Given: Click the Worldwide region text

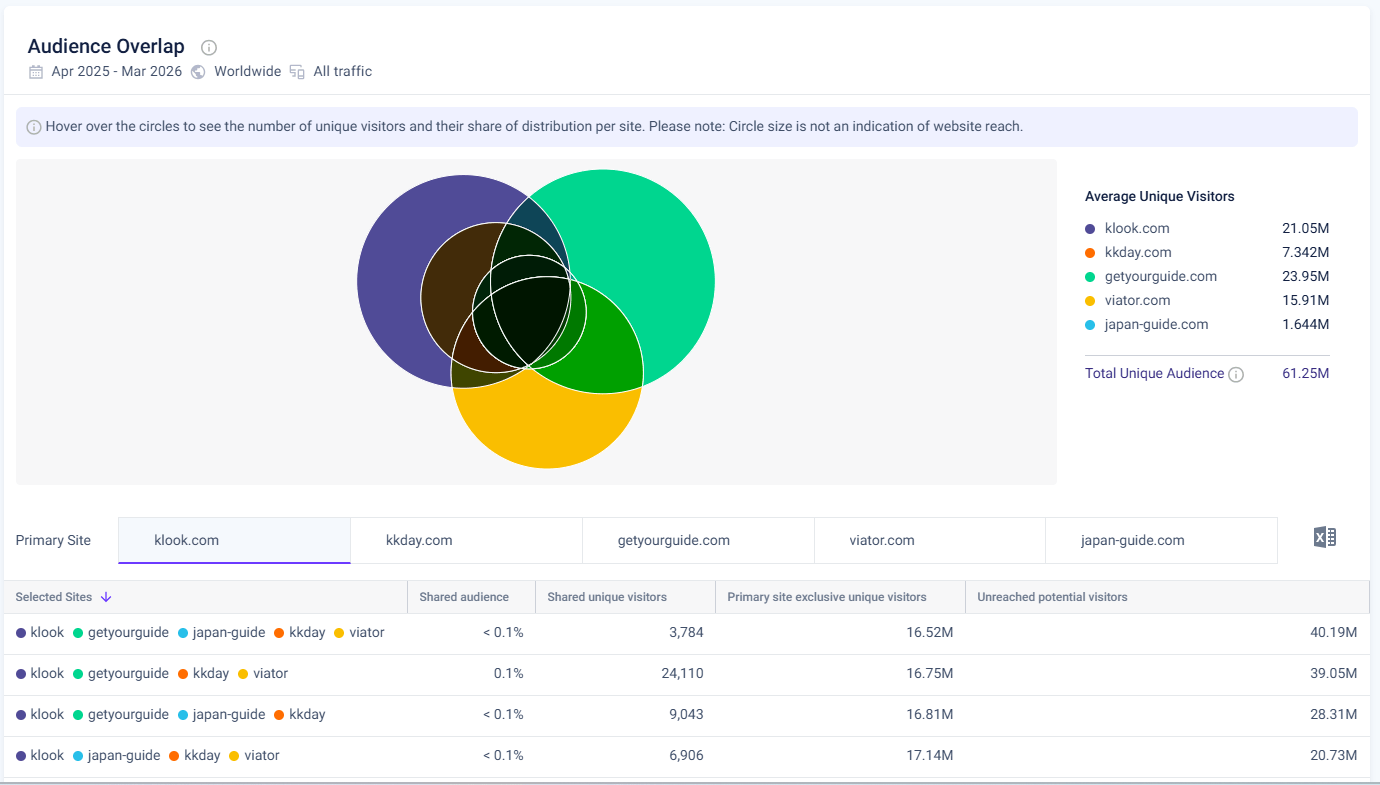Looking at the screenshot, I should [x=248, y=72].
